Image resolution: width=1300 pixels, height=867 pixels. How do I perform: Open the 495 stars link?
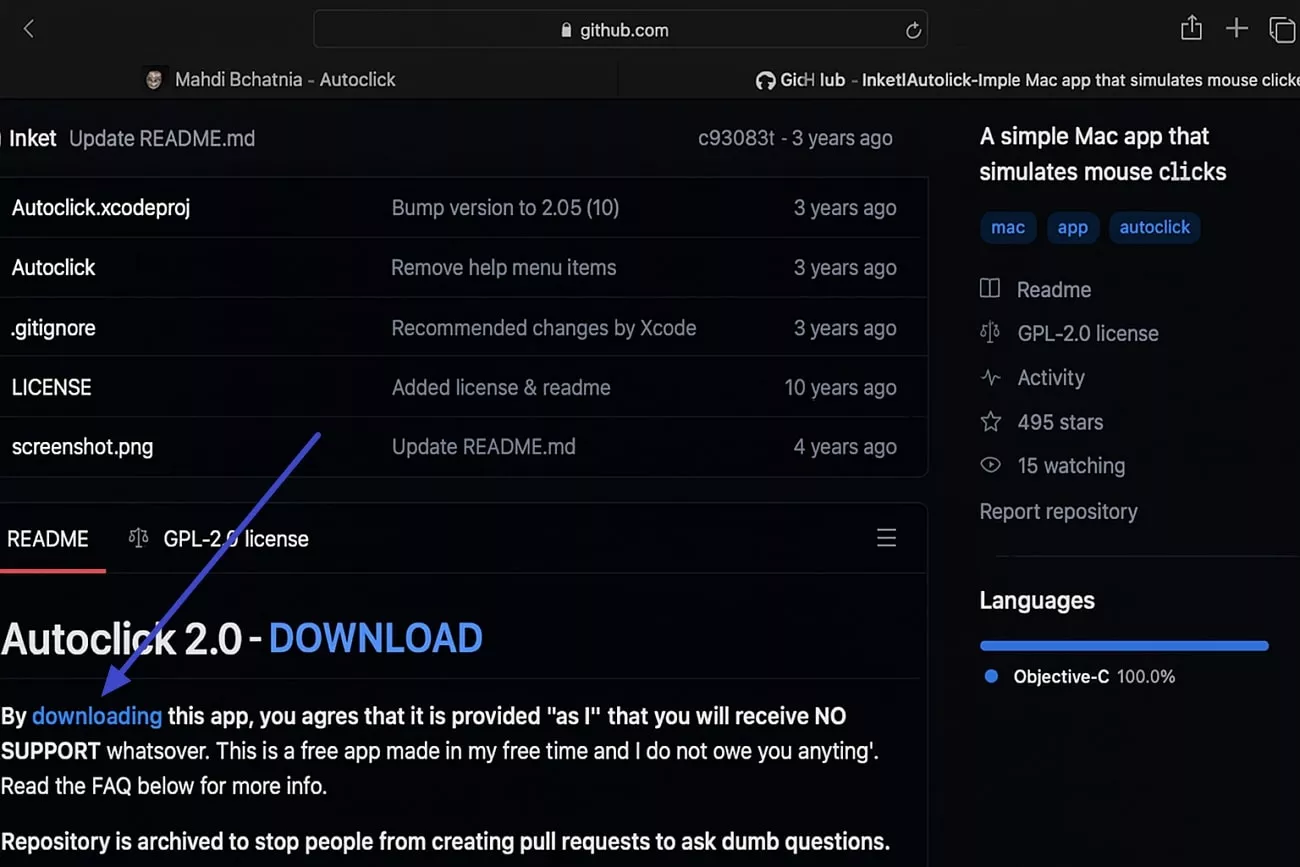coord(1060,422)
